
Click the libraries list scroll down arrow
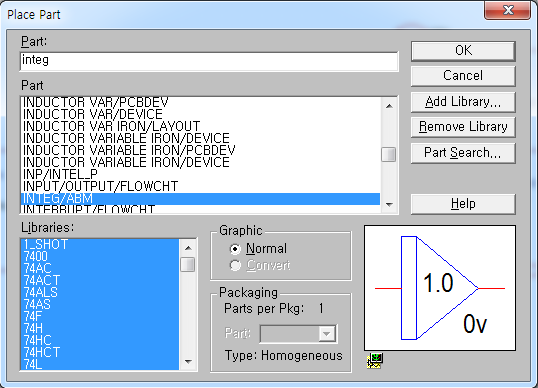point(188,361)
